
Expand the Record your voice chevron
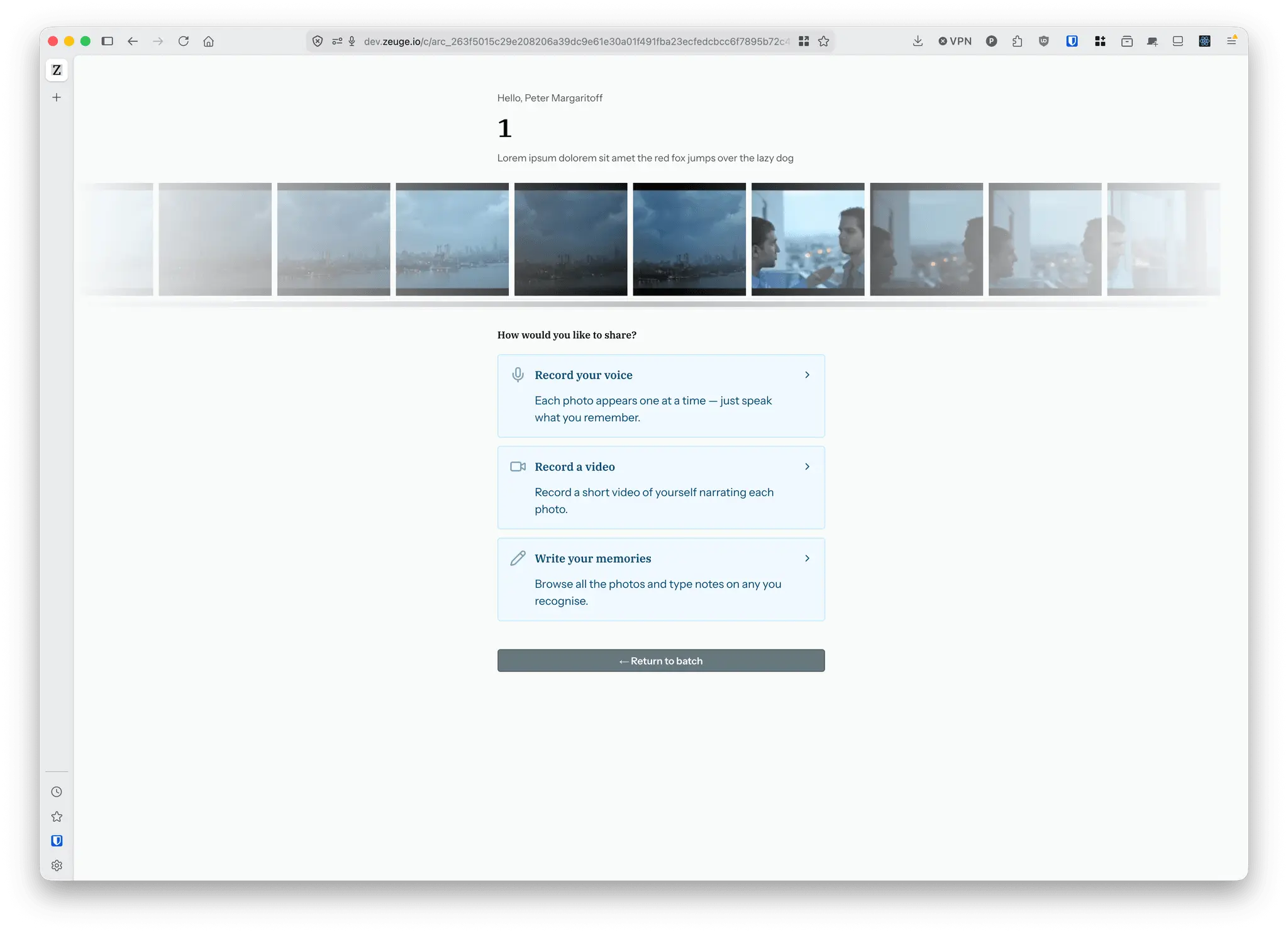[x=808, y=375]
